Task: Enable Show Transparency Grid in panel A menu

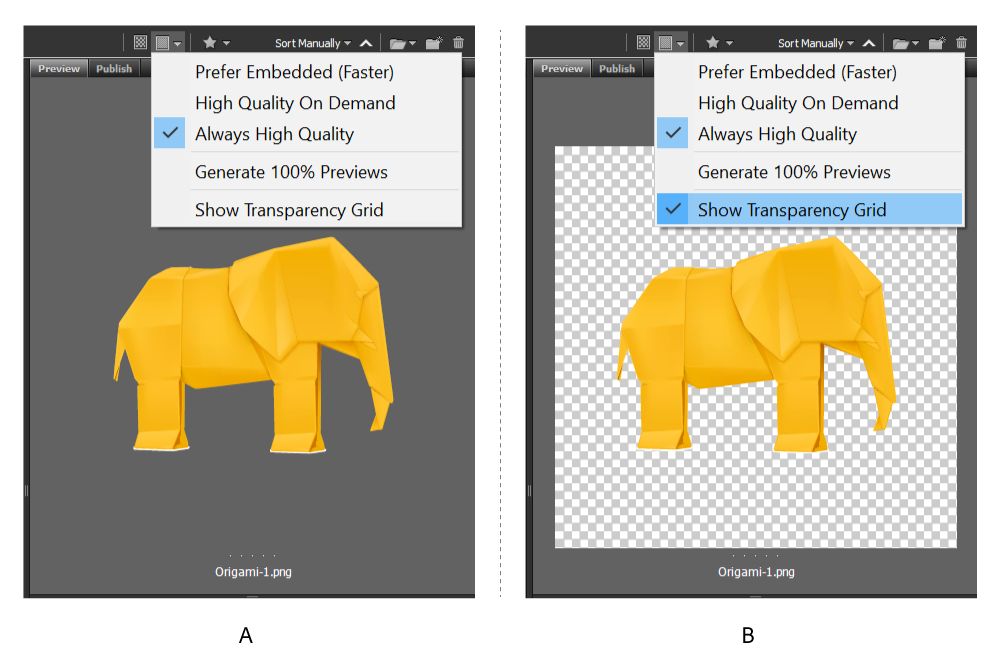Action: click(x=307, y=209)
